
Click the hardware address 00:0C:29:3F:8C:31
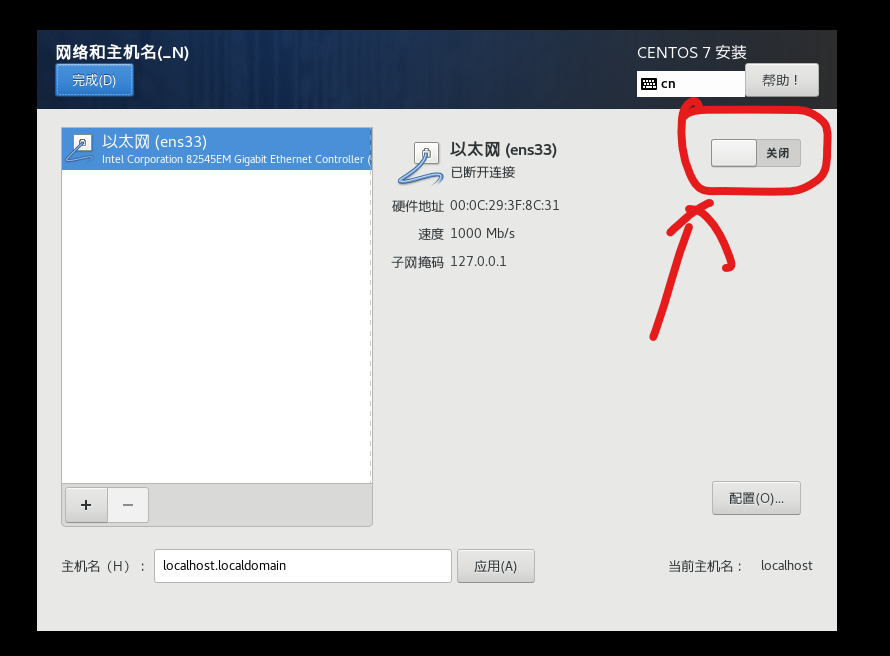[505, 205]
